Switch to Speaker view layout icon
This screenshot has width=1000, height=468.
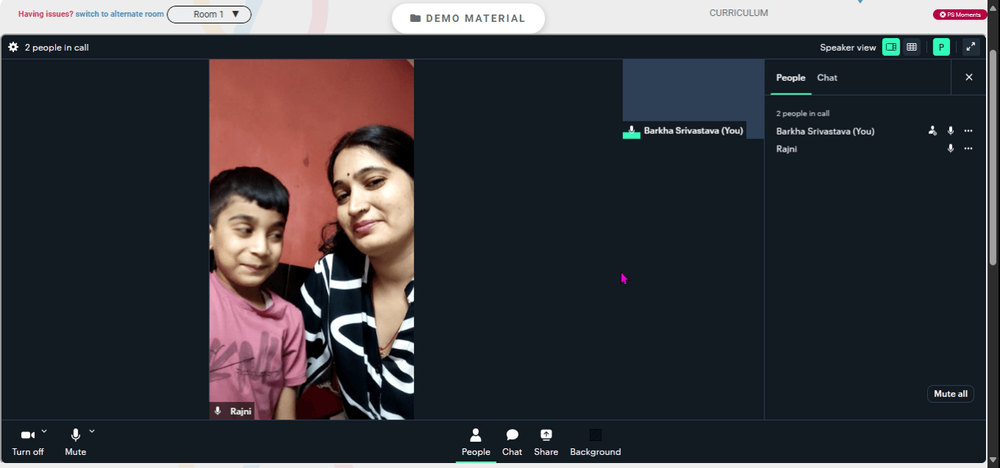(891, 47)
